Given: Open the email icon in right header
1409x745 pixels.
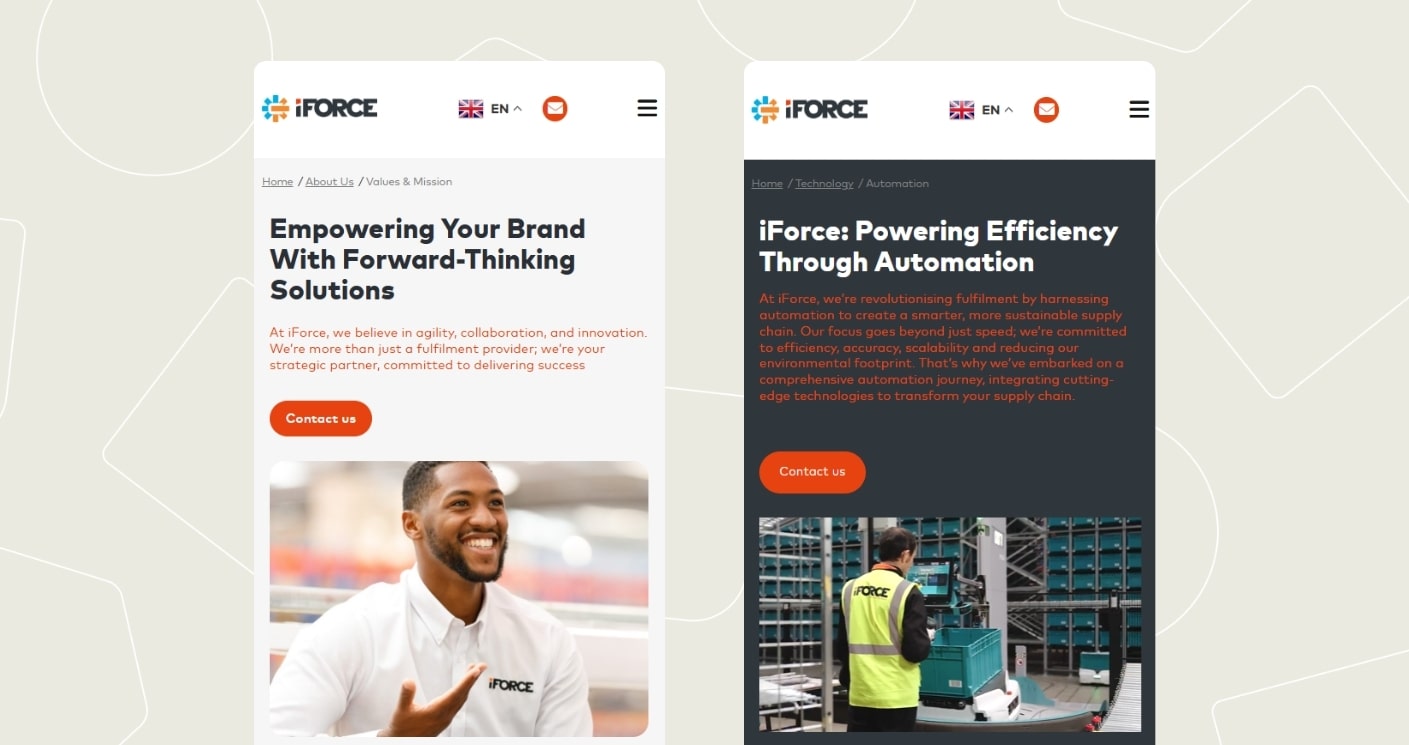Looking at the screenshot, I should [x=1046, y=110].
